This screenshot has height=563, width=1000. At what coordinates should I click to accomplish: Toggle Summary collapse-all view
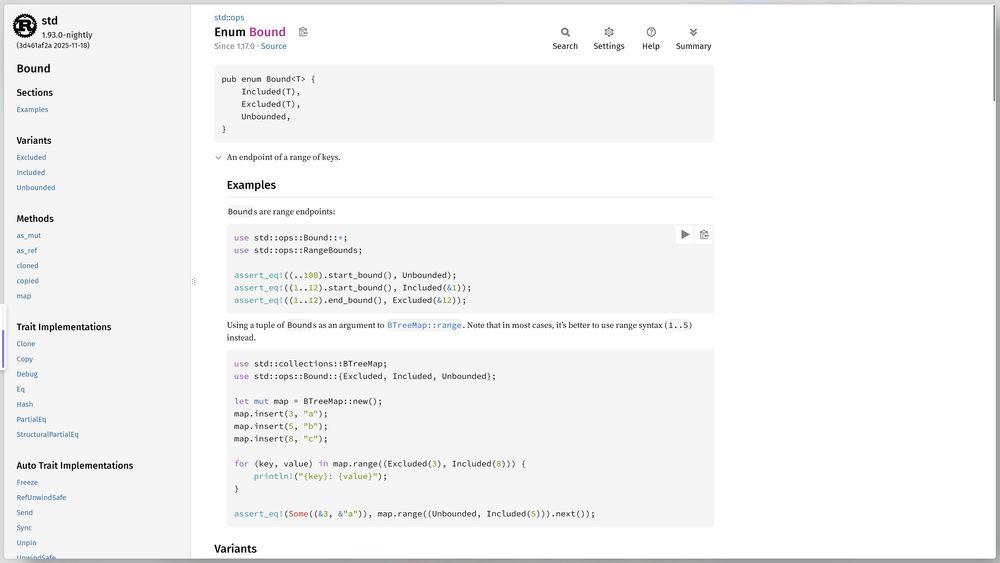tap(693, 39)
